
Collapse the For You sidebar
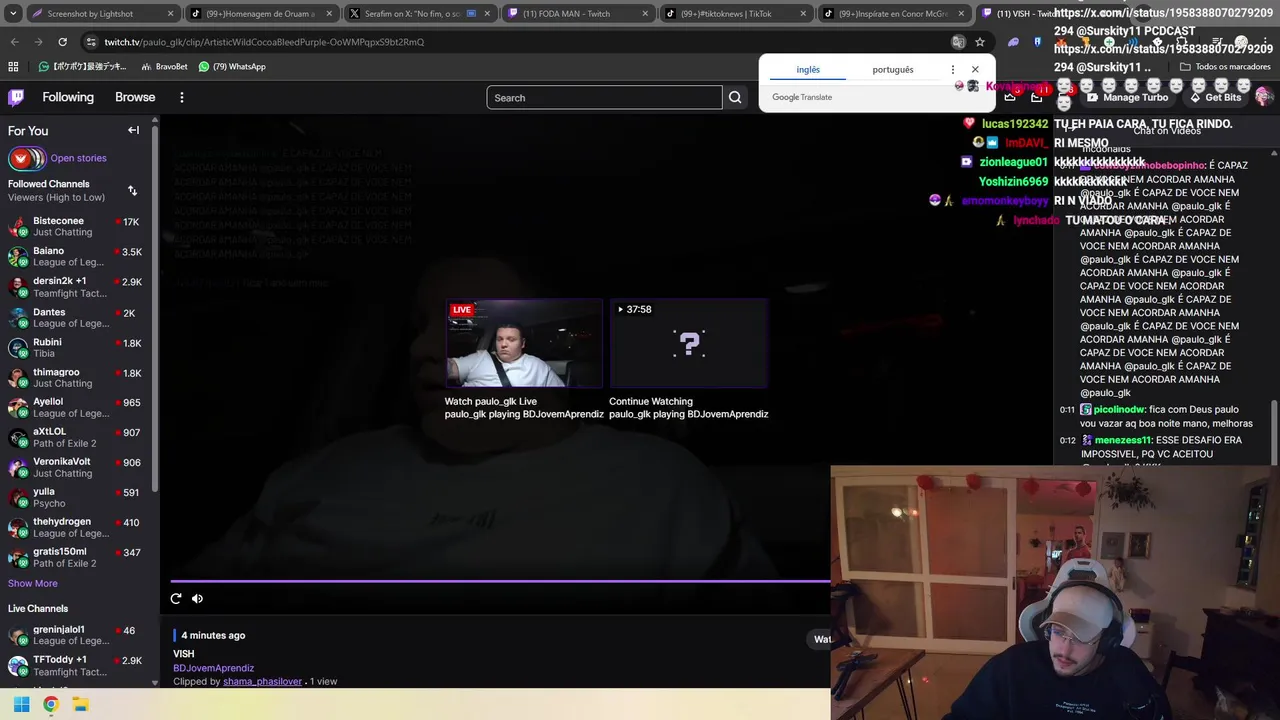click(133, 130)
